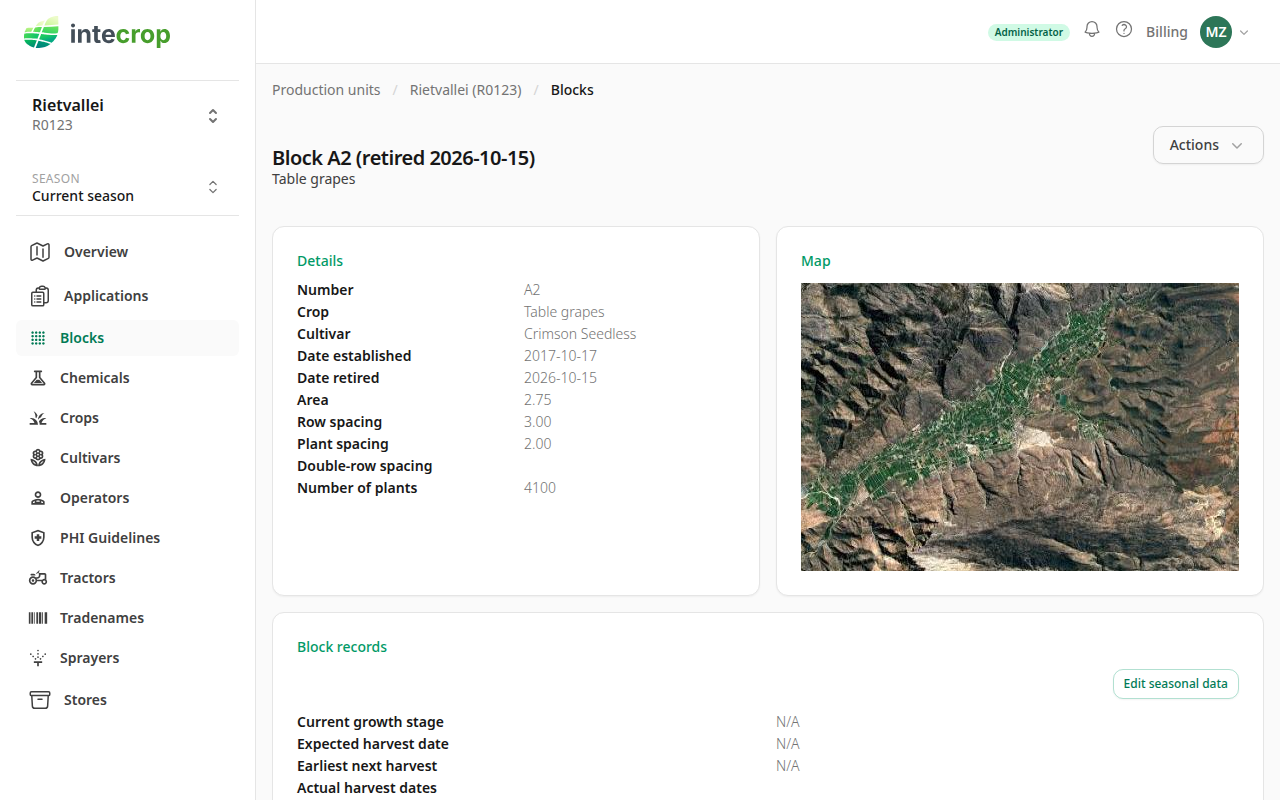Click the Operators person icon
The height and width of the screenshot is (800, 1280).
pos(38,498)
